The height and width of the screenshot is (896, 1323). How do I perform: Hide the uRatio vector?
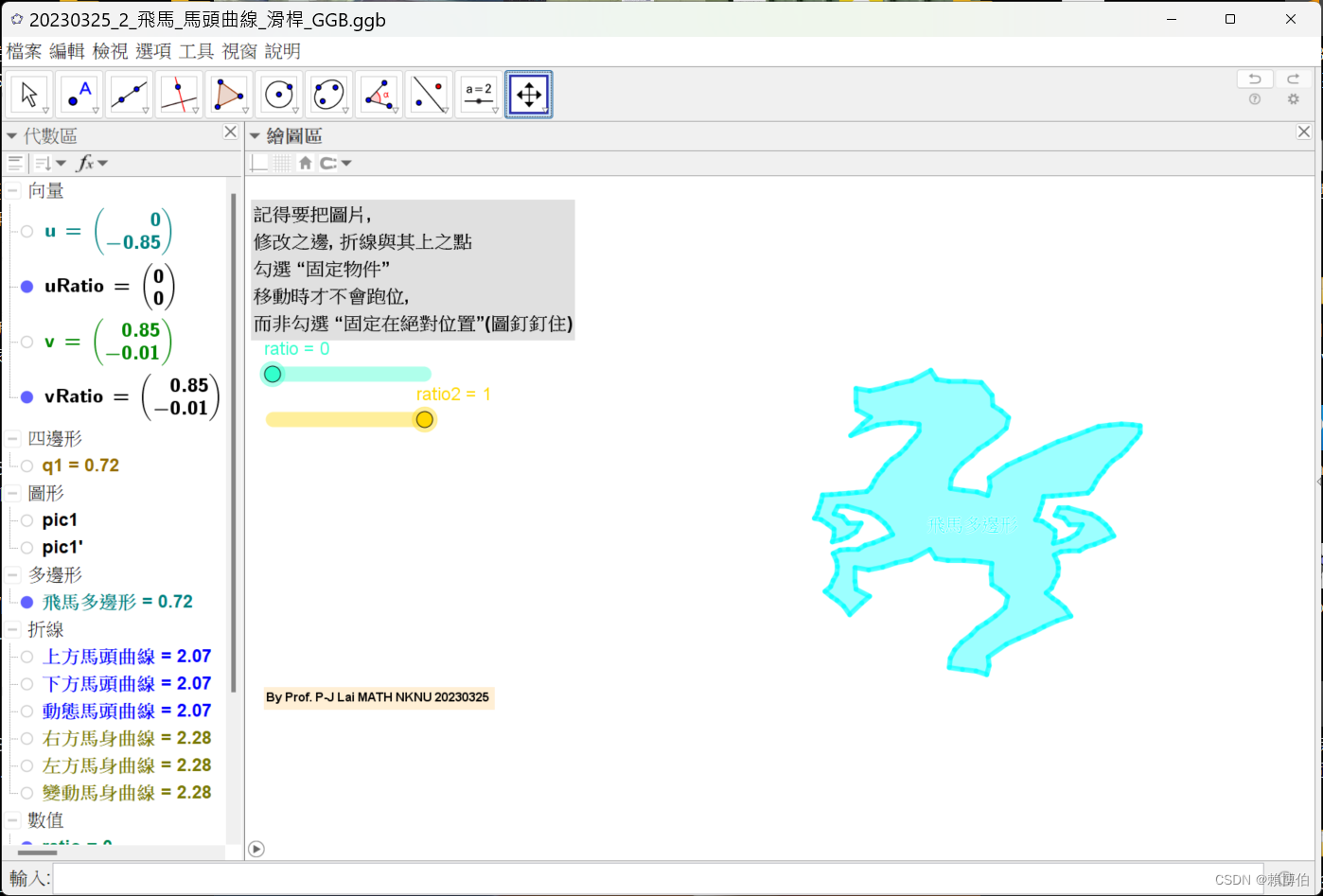tap(26, 286)
